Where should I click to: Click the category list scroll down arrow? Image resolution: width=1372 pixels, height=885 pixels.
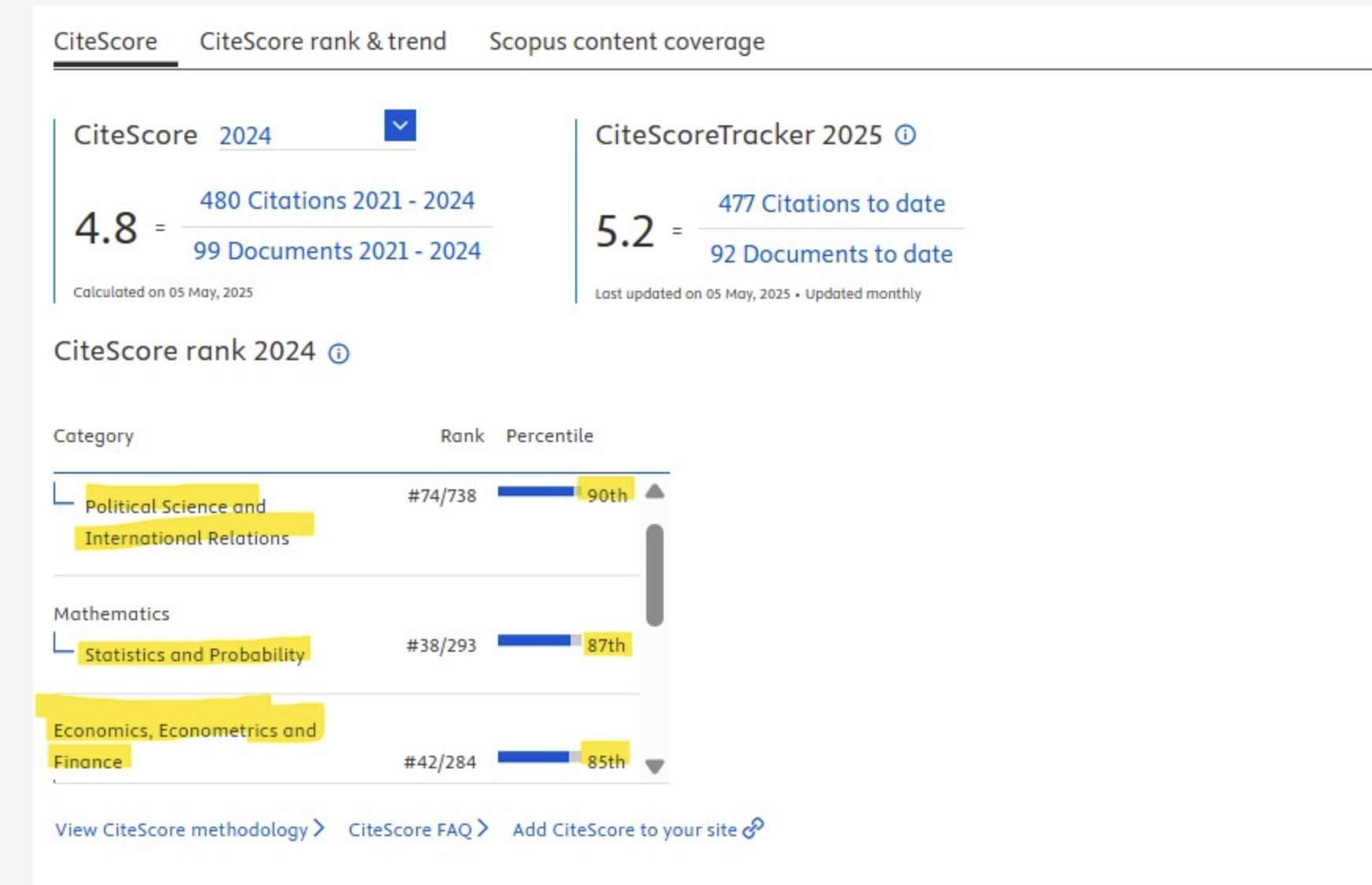point(654,766)
